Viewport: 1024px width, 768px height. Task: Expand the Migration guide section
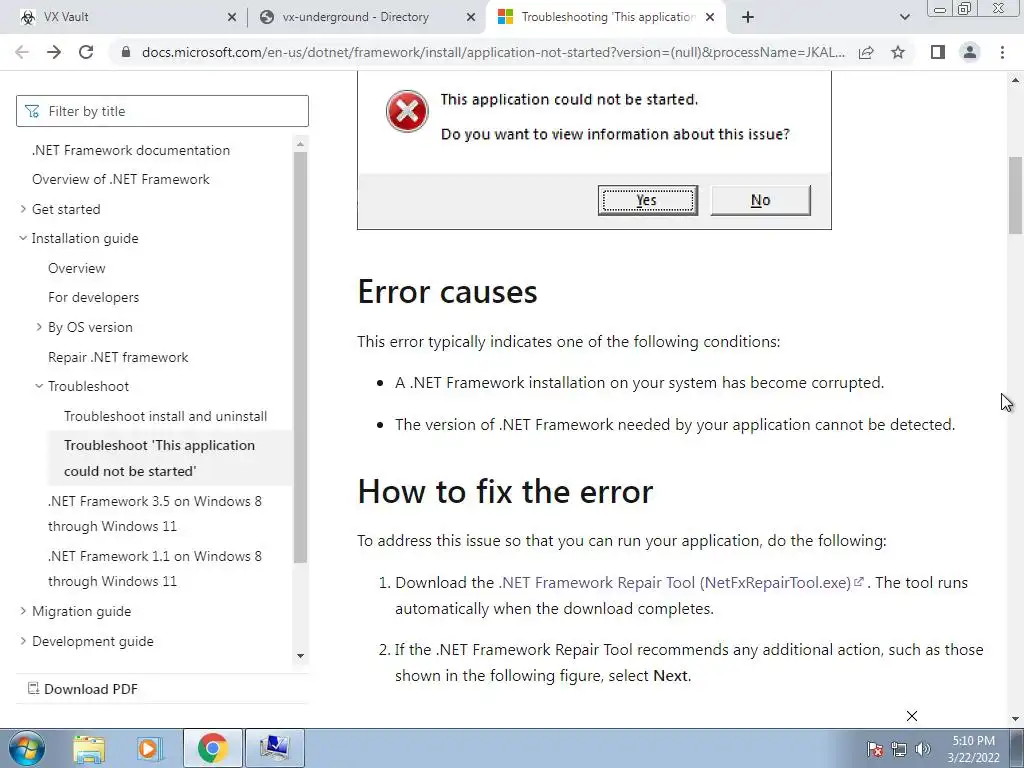(23, 611)
